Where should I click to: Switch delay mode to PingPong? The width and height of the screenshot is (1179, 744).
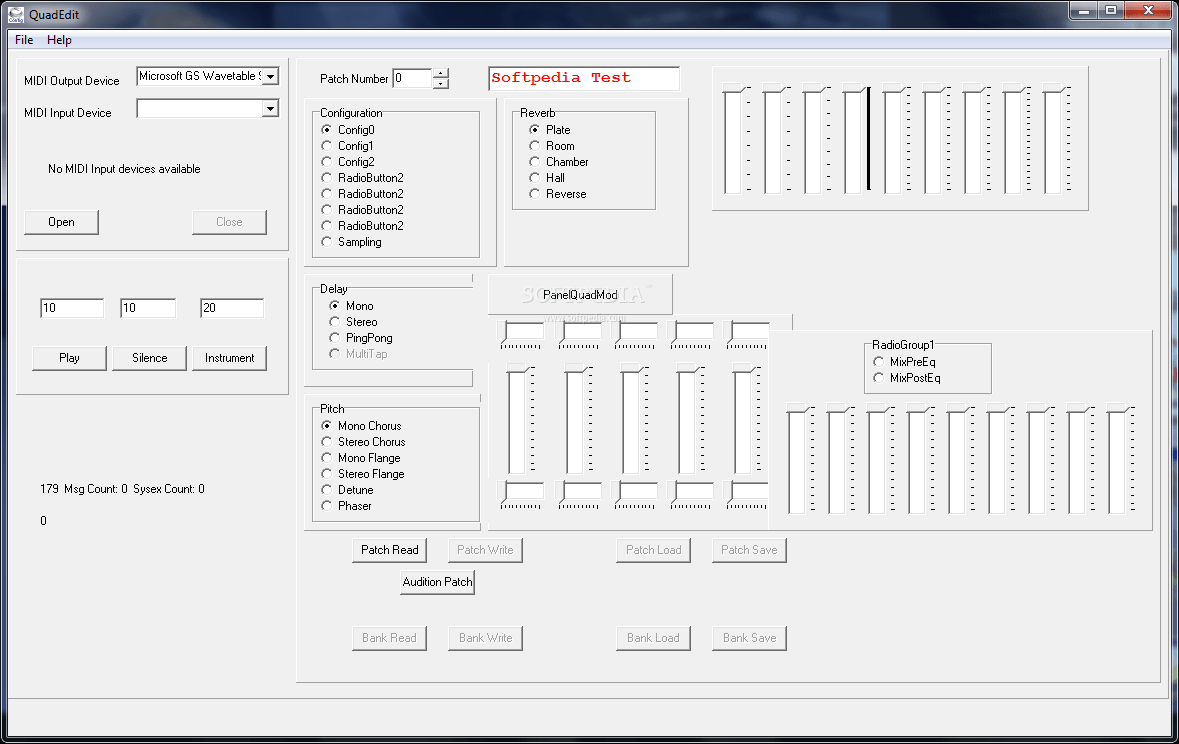click(333, 337)
